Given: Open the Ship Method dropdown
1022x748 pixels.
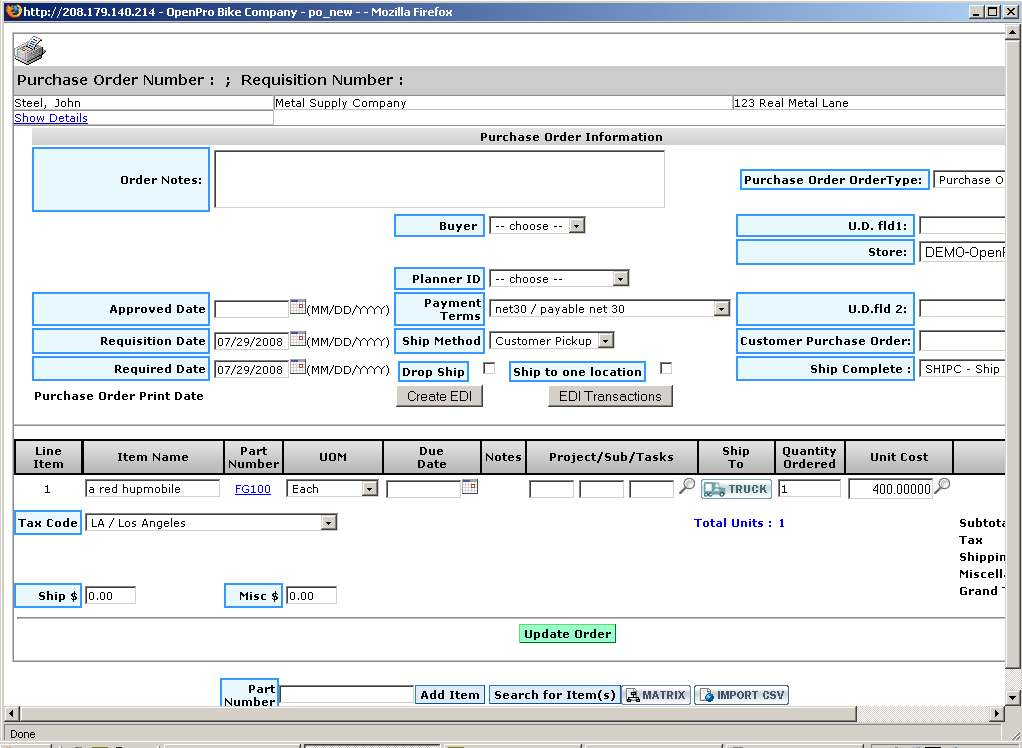Looking at the screenshot, I should point(605,341).
